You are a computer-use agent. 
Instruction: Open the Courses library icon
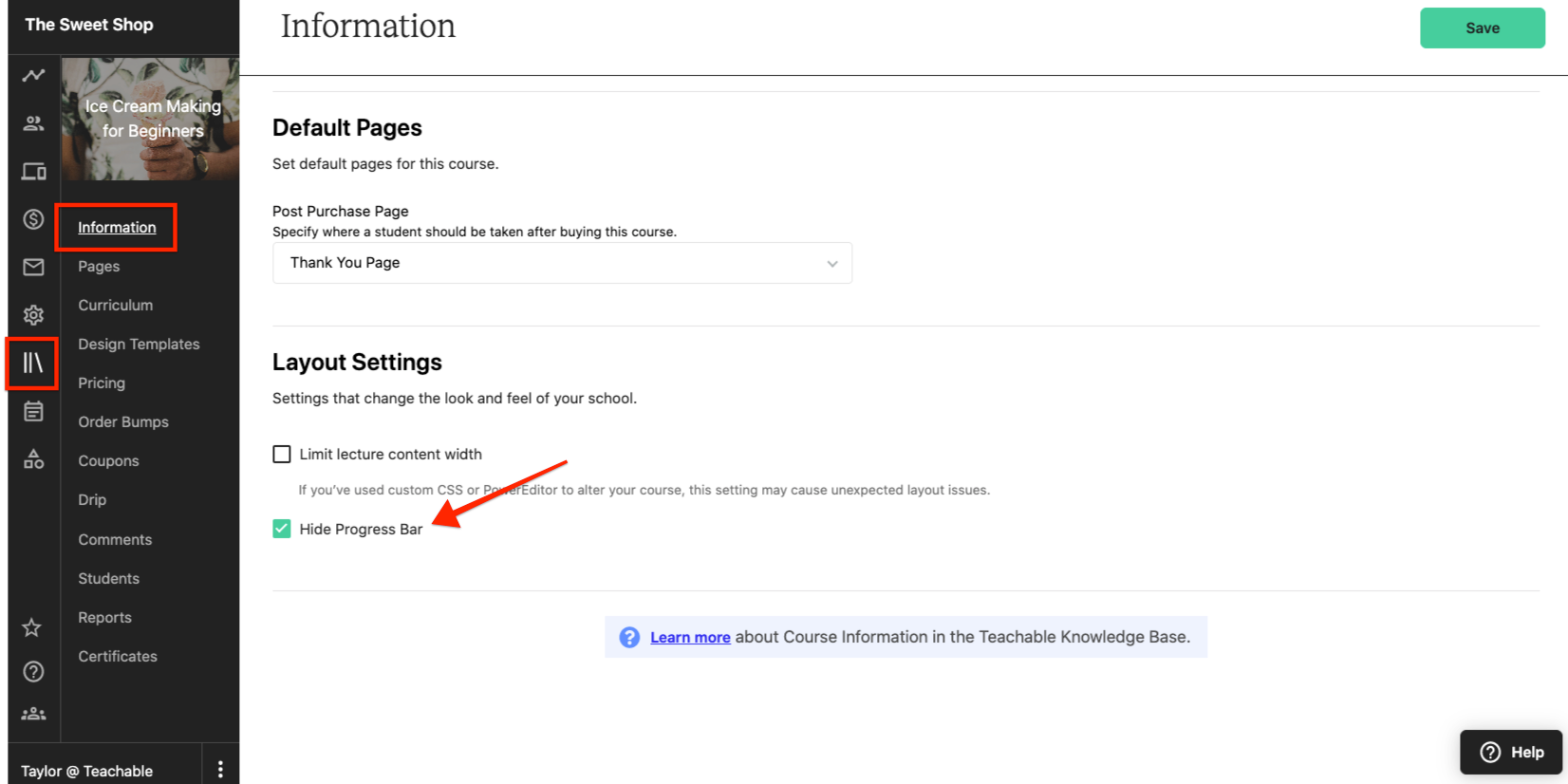point(33,363)
